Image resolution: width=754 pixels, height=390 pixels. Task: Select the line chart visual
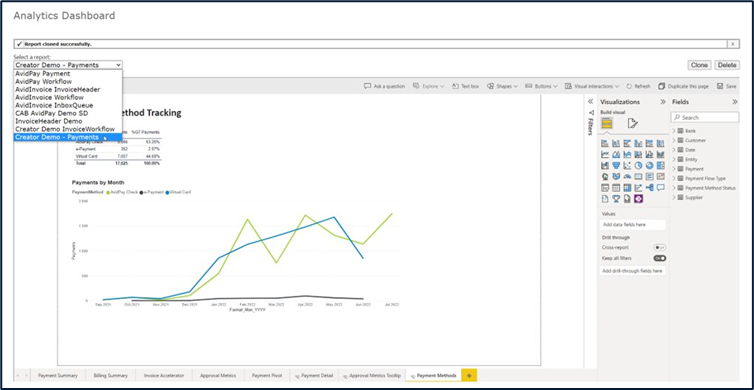pos(605,154)
